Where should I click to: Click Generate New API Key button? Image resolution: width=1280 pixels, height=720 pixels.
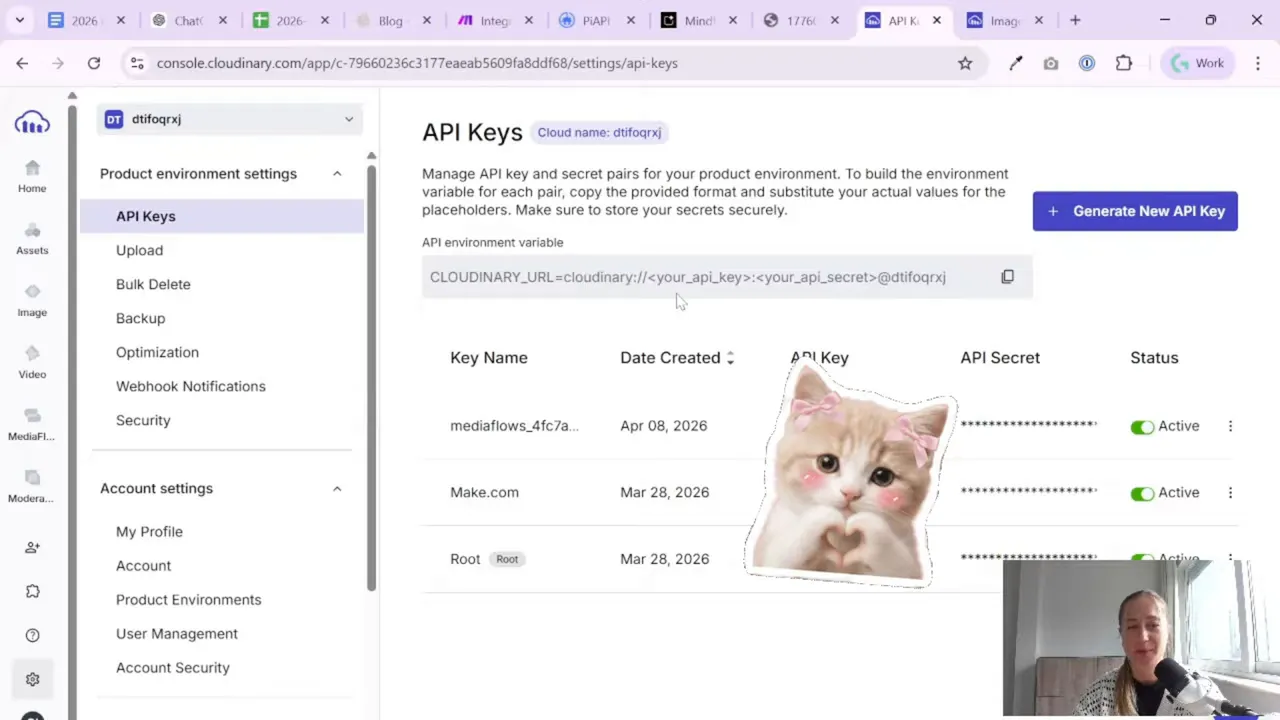(x=1135, y=211)
